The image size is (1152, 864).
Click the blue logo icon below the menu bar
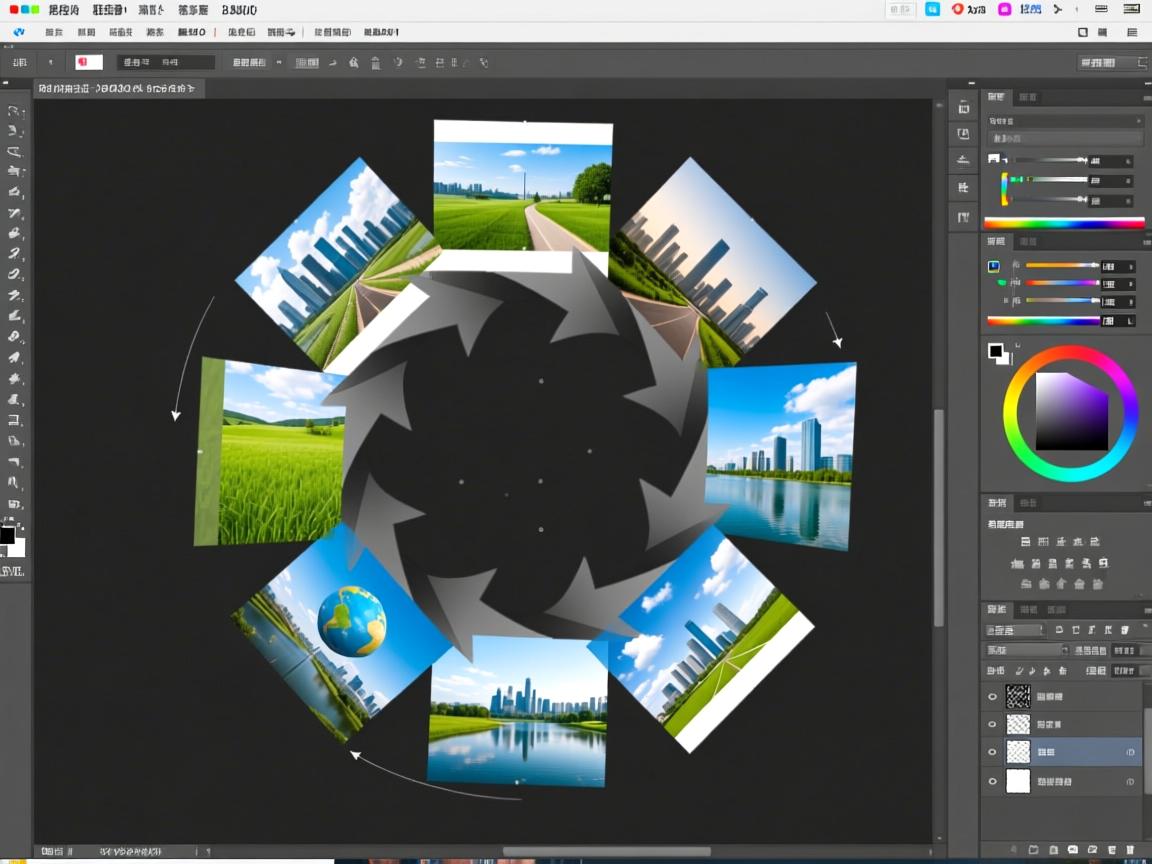click(x=17, y=32)
